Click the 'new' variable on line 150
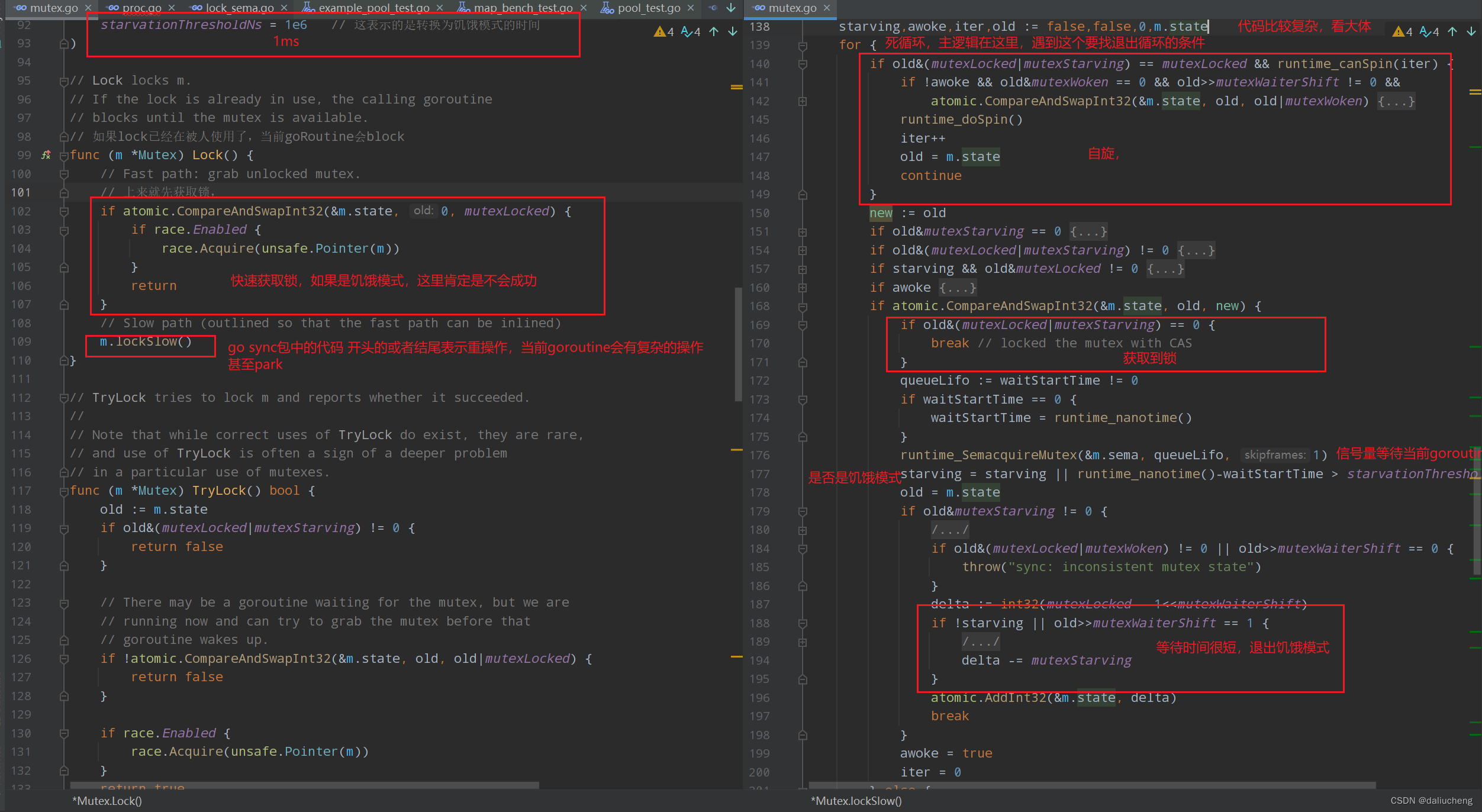1482x812 pixels. click(881, 213)
